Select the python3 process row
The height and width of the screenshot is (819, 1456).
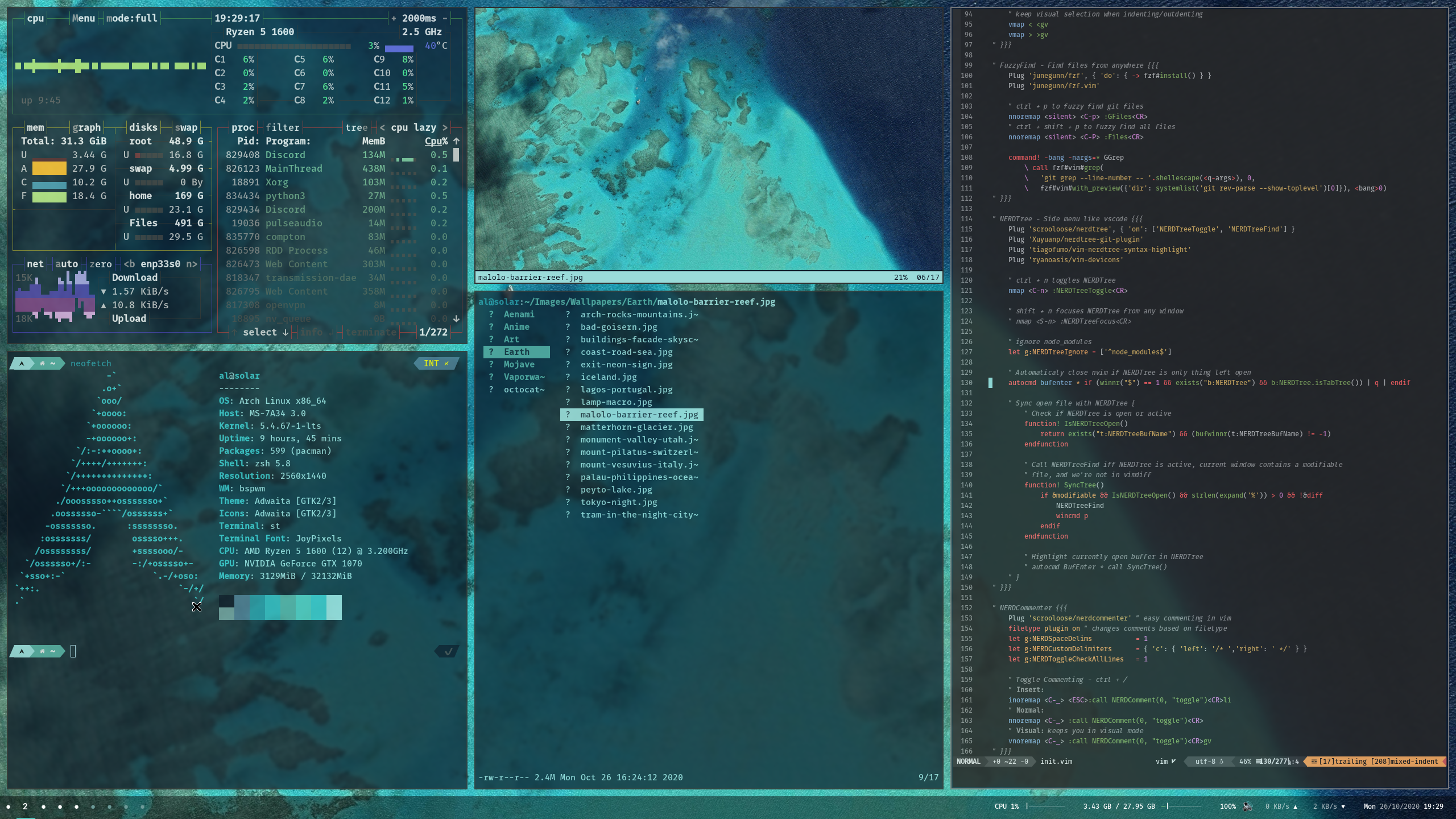(337, 196)
